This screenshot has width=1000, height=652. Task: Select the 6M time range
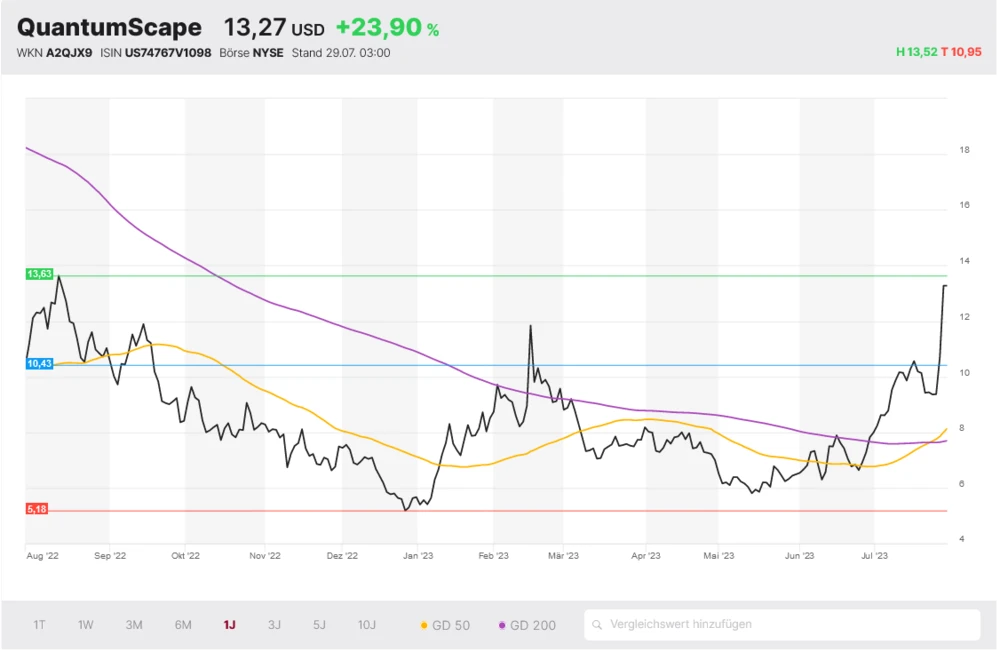183,625
